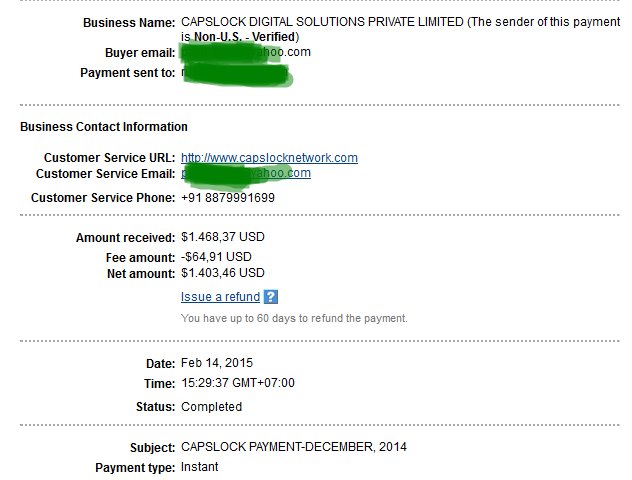
Task: Click the blue question mark help icon
Action: point(270,297)
